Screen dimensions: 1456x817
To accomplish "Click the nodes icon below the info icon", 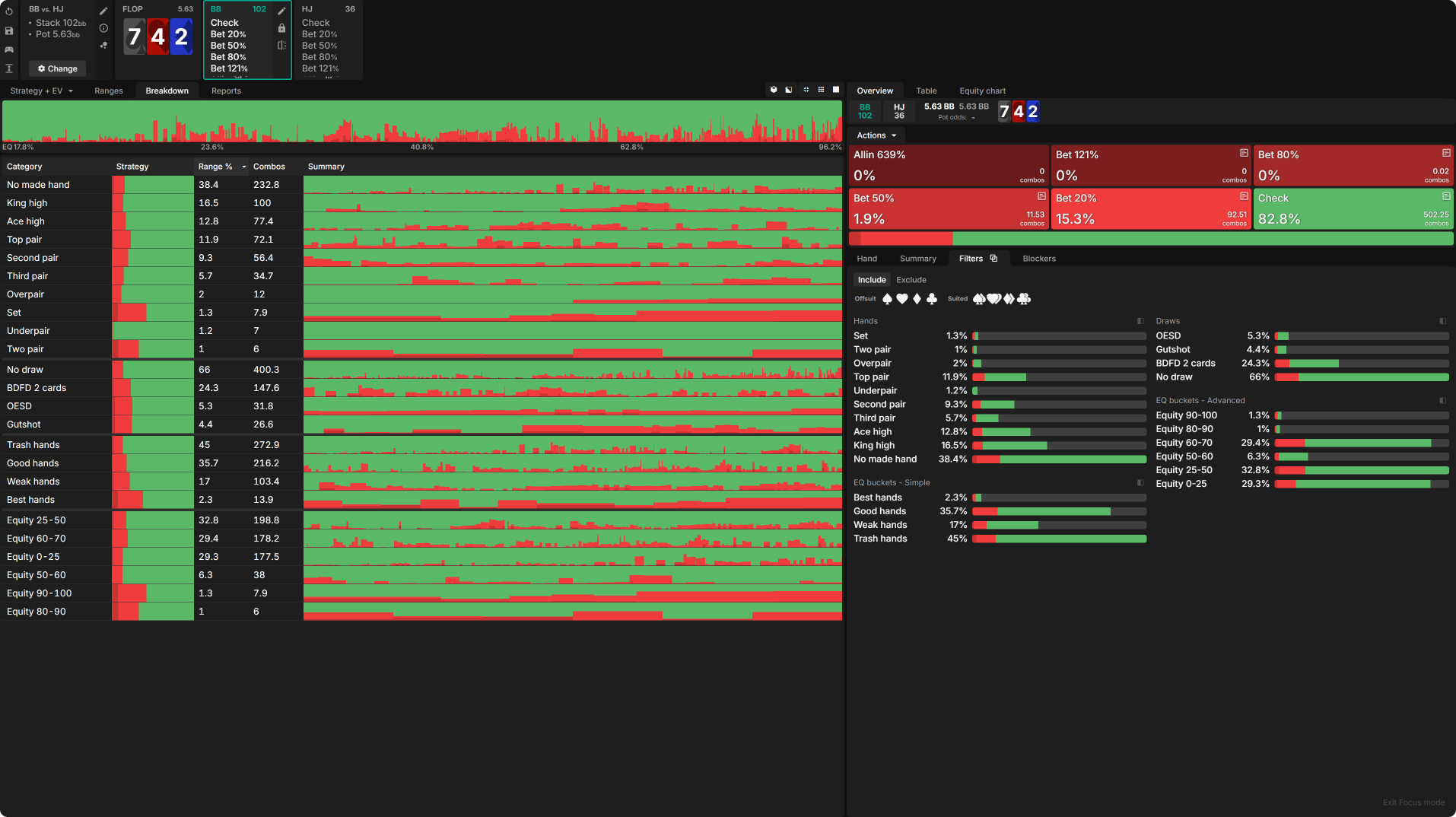I will tap(103, 46).
